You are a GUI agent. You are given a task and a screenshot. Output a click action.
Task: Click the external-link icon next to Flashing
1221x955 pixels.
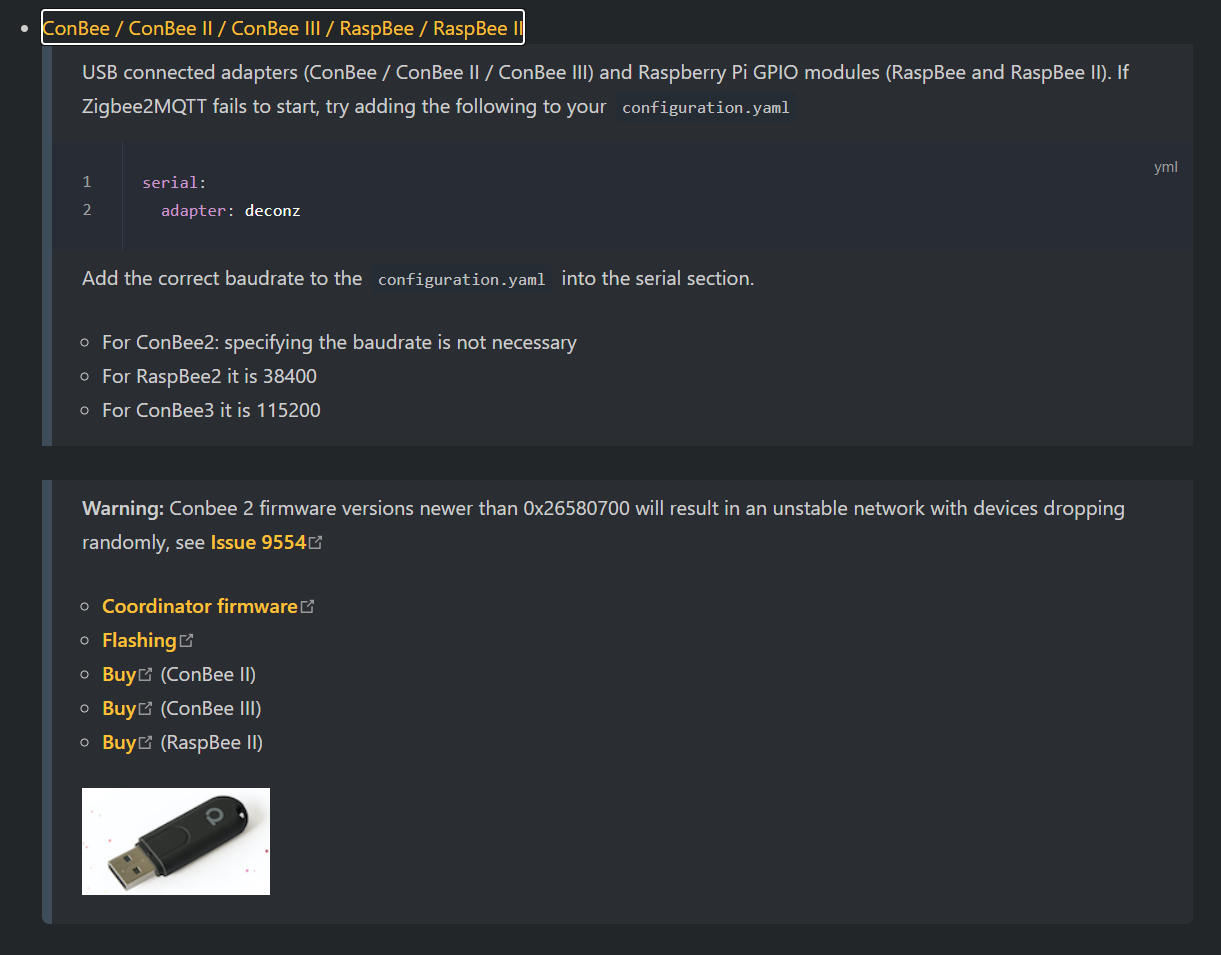(187, 641)
